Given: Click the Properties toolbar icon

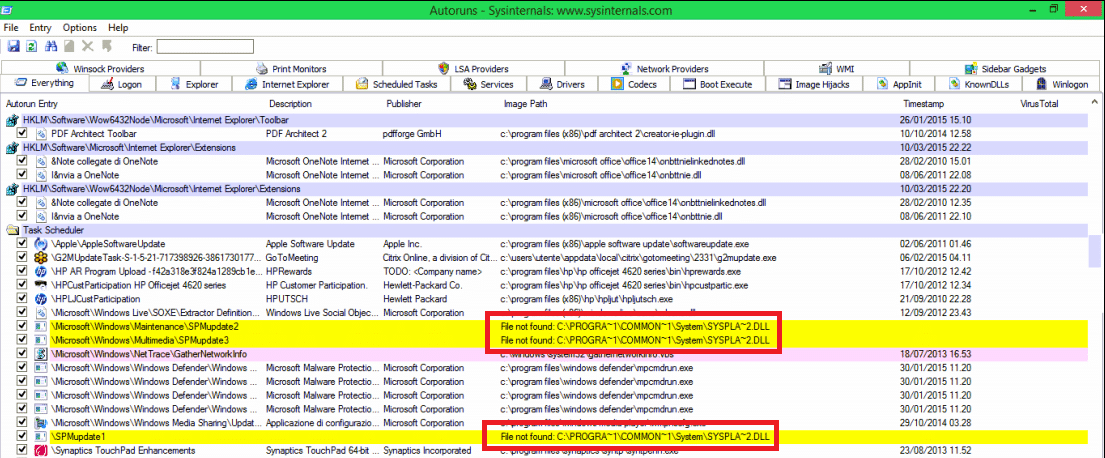Looking at the screenshot, I should coord(69,47).
